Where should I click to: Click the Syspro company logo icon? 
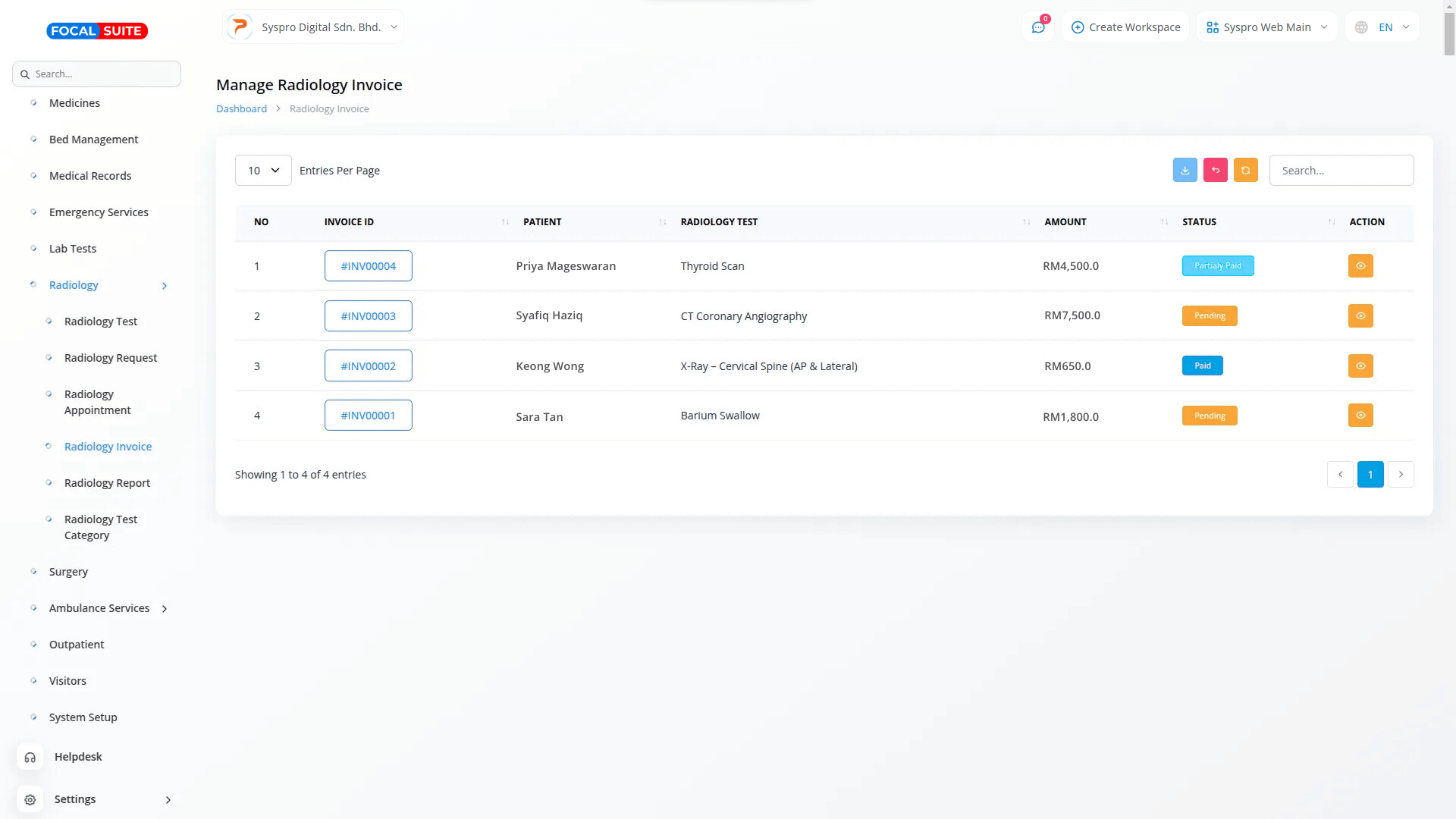point(240,27)
